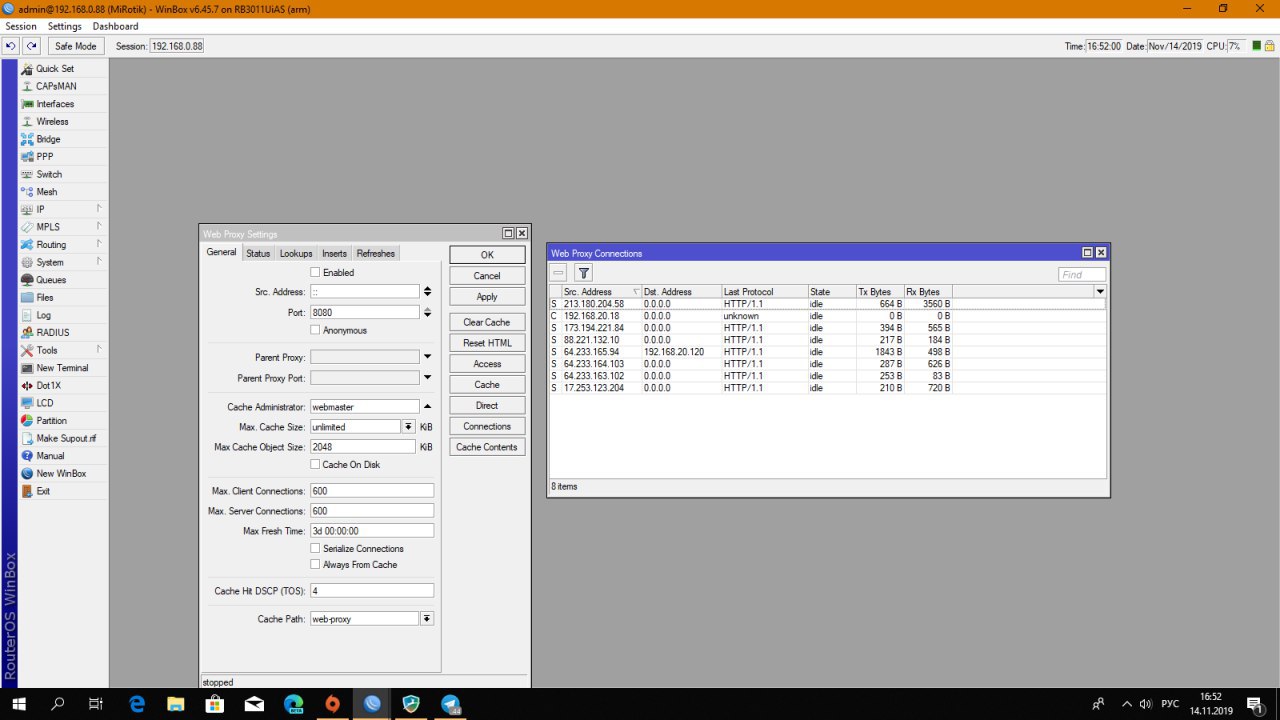Click the remove (minus) button in Connections window
Image resolution: width=1280 pixels, height=720 pixels.
559,273
